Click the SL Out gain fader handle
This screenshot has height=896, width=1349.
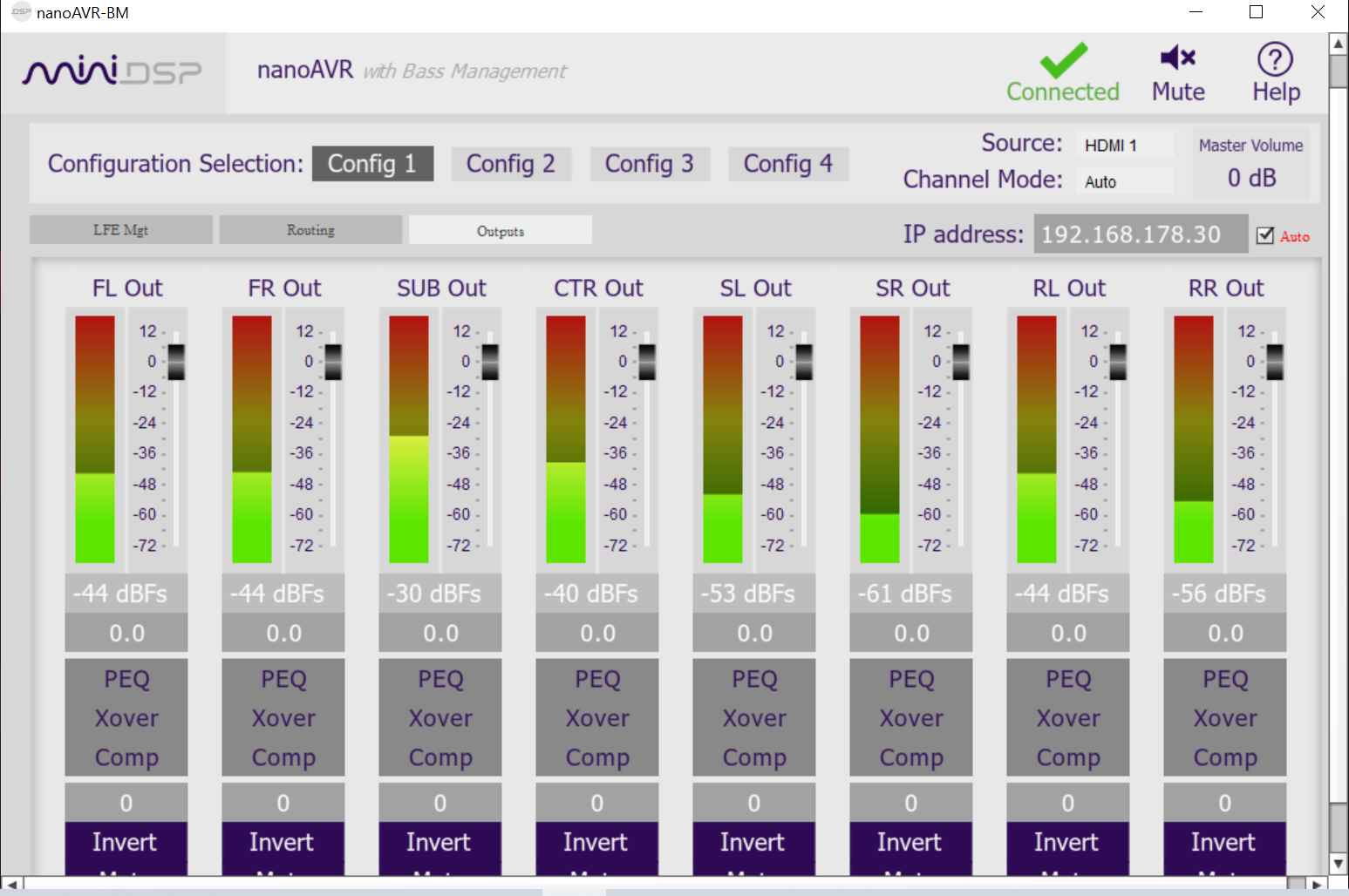[x=804, y=362]
